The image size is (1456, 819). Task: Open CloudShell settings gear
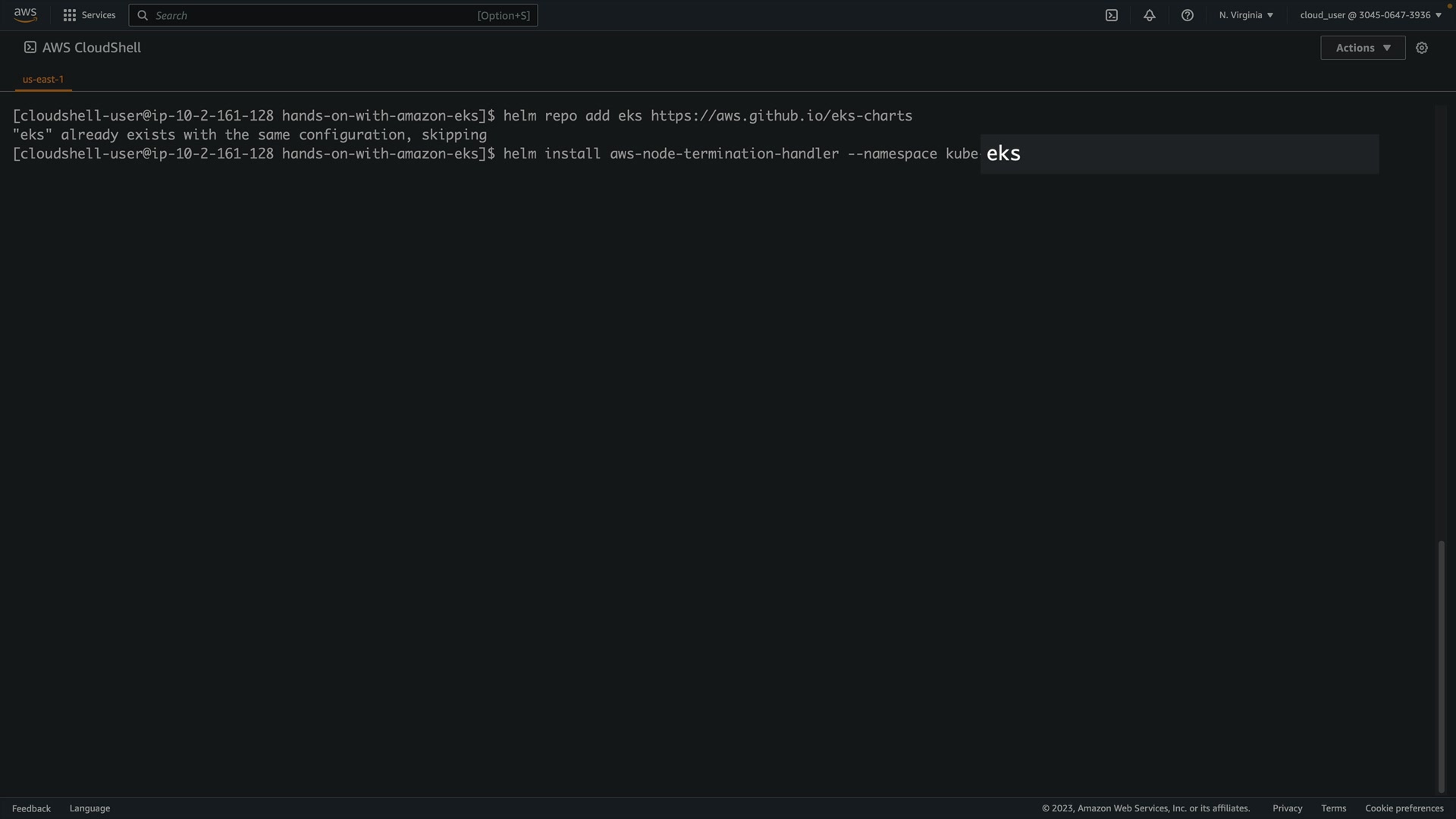(1422, 48)
